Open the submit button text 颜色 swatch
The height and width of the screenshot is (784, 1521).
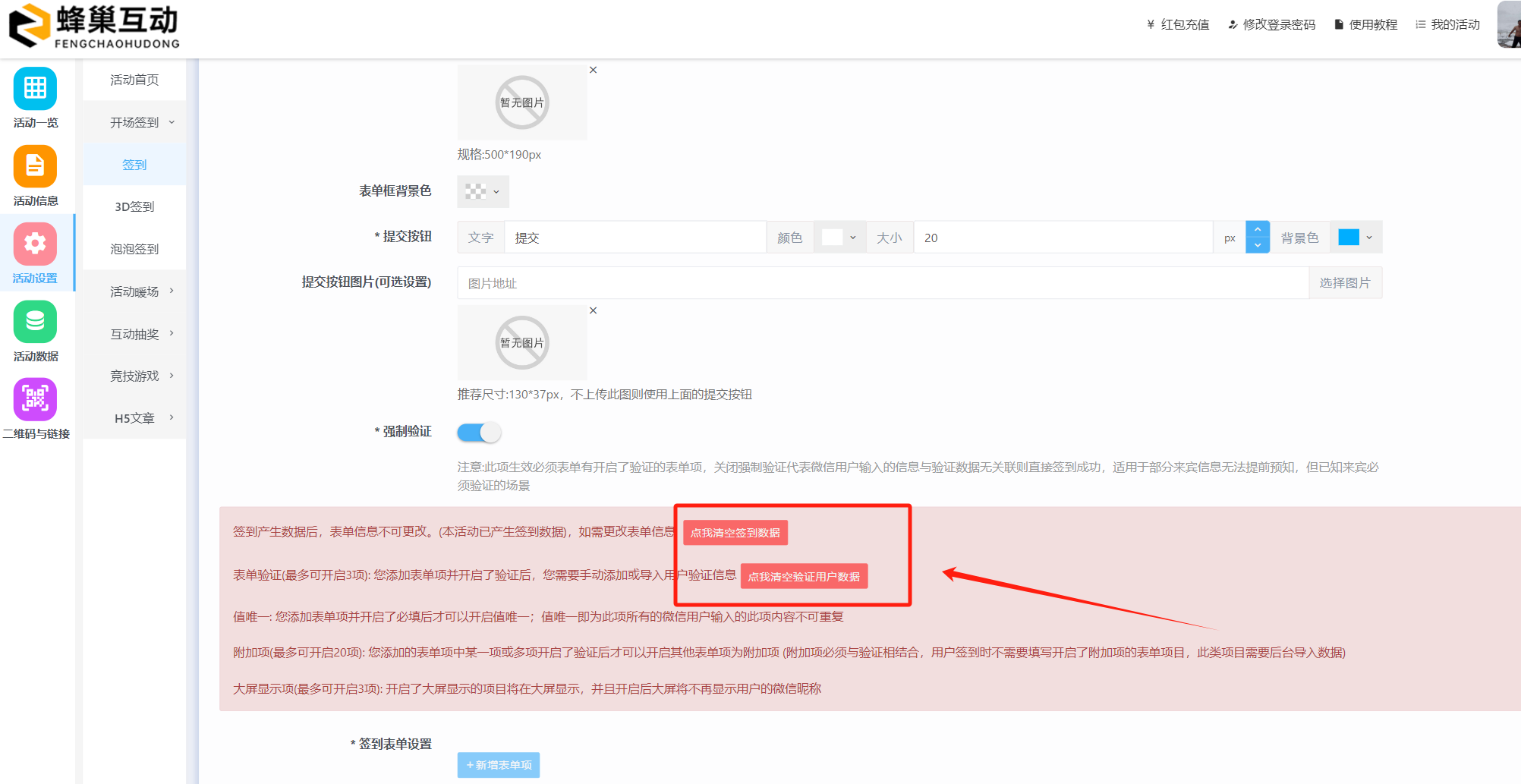[840, 238]
